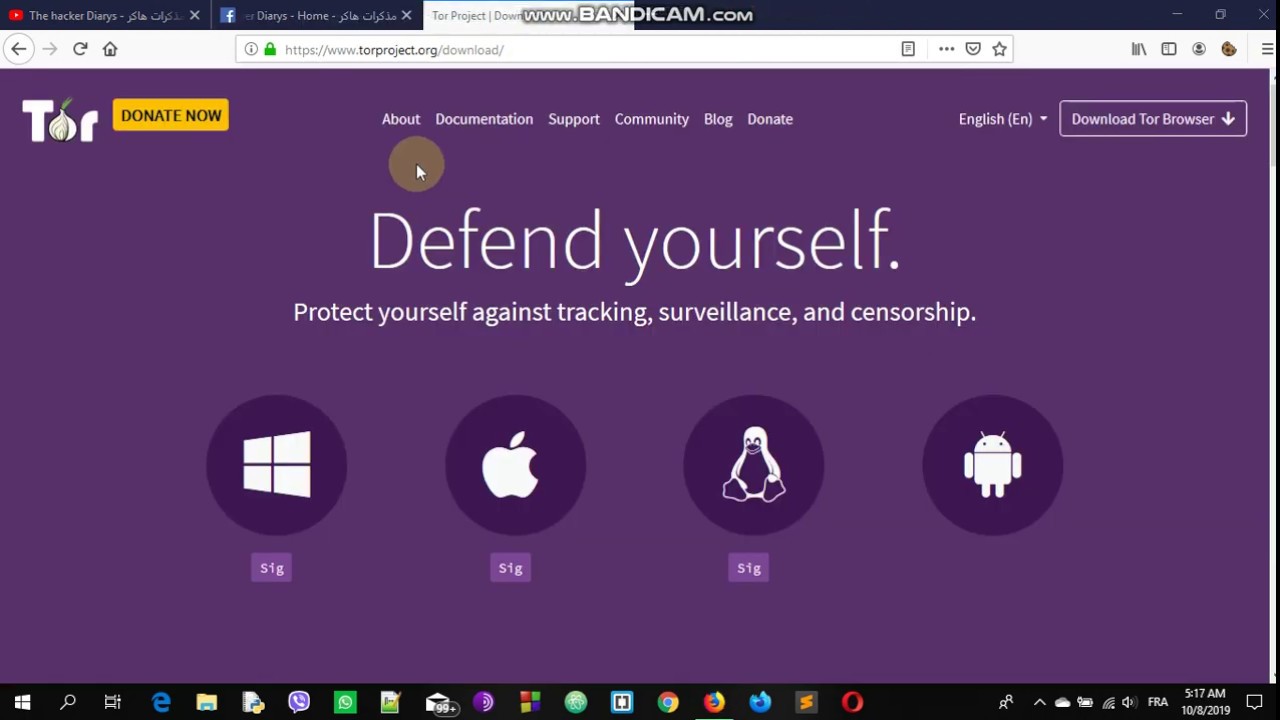This screenshot has width=1280, height=720.
Task: Open Firefox hamburger menu
Action: (1266, 49)
